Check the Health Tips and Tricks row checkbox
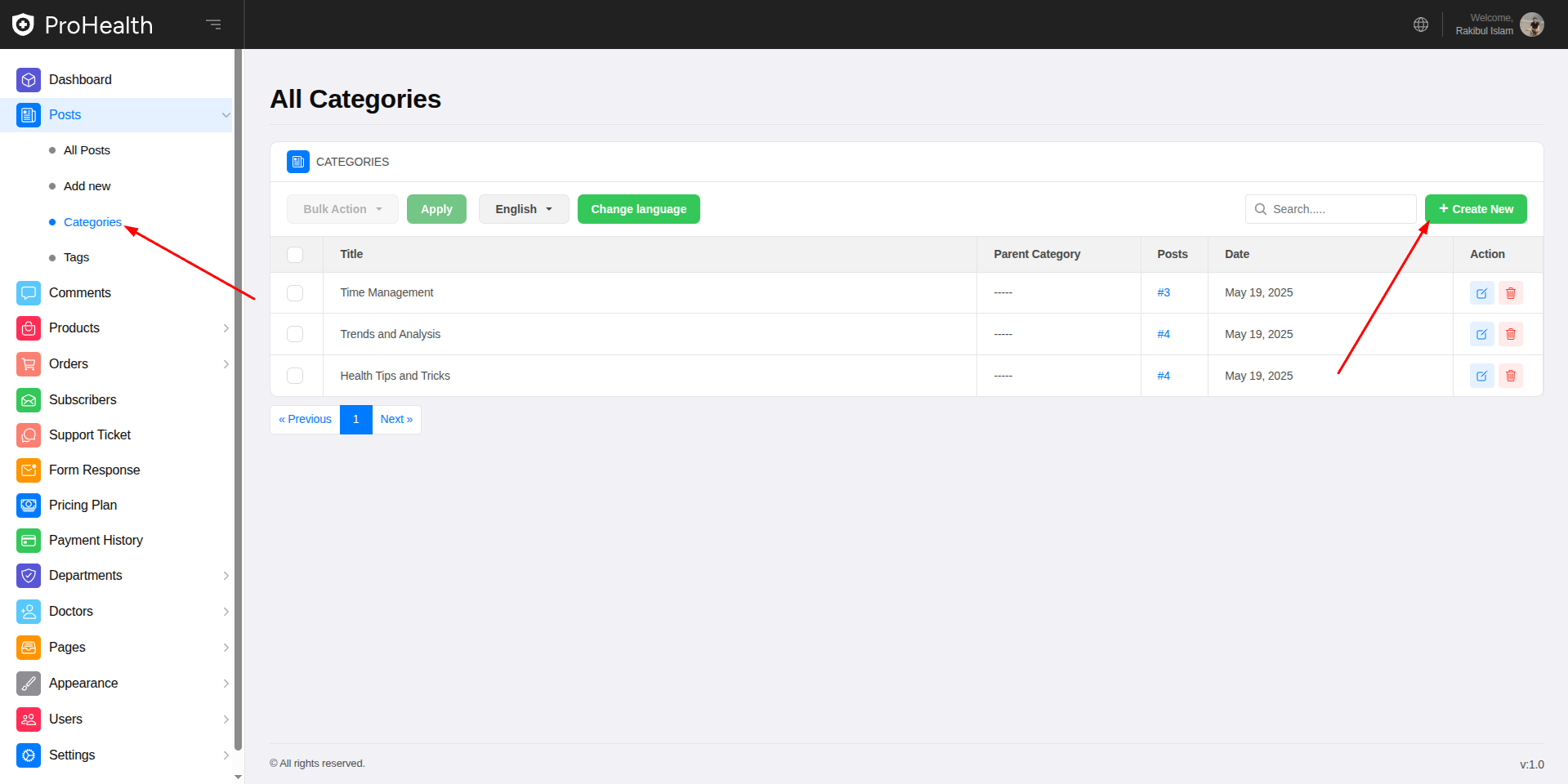Image resolution: width=1568 pixels, height=784 pixels. pyautogui.click(x=295, y=376)
